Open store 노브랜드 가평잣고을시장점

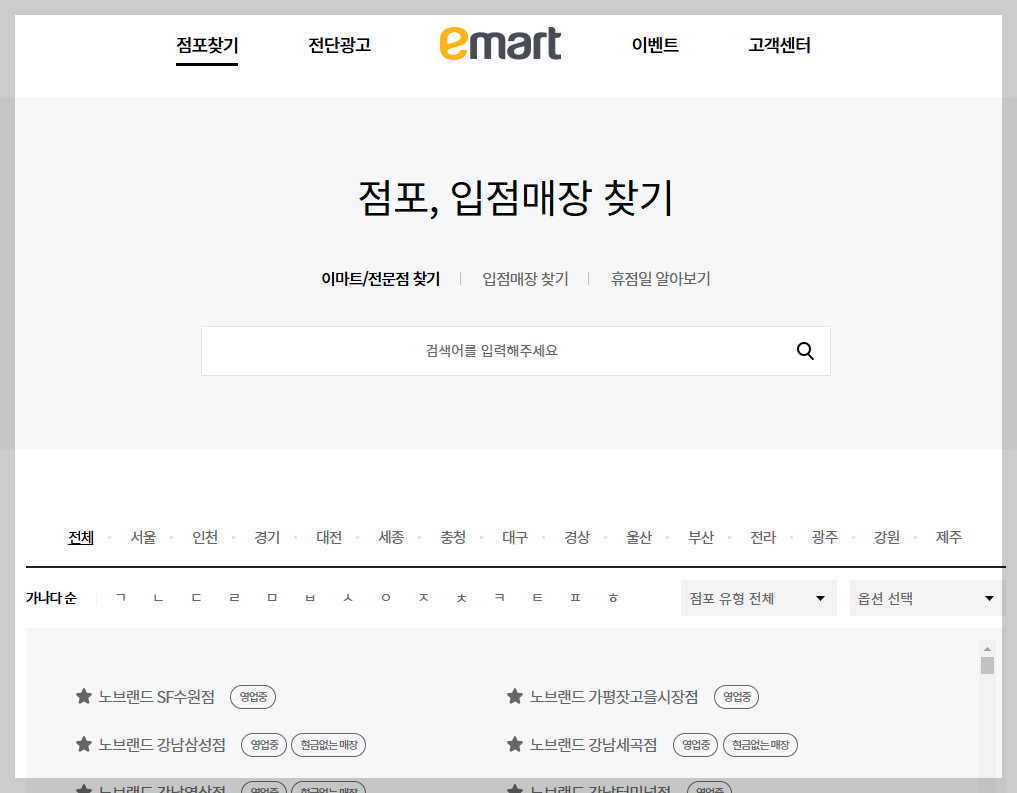[614, 697]
